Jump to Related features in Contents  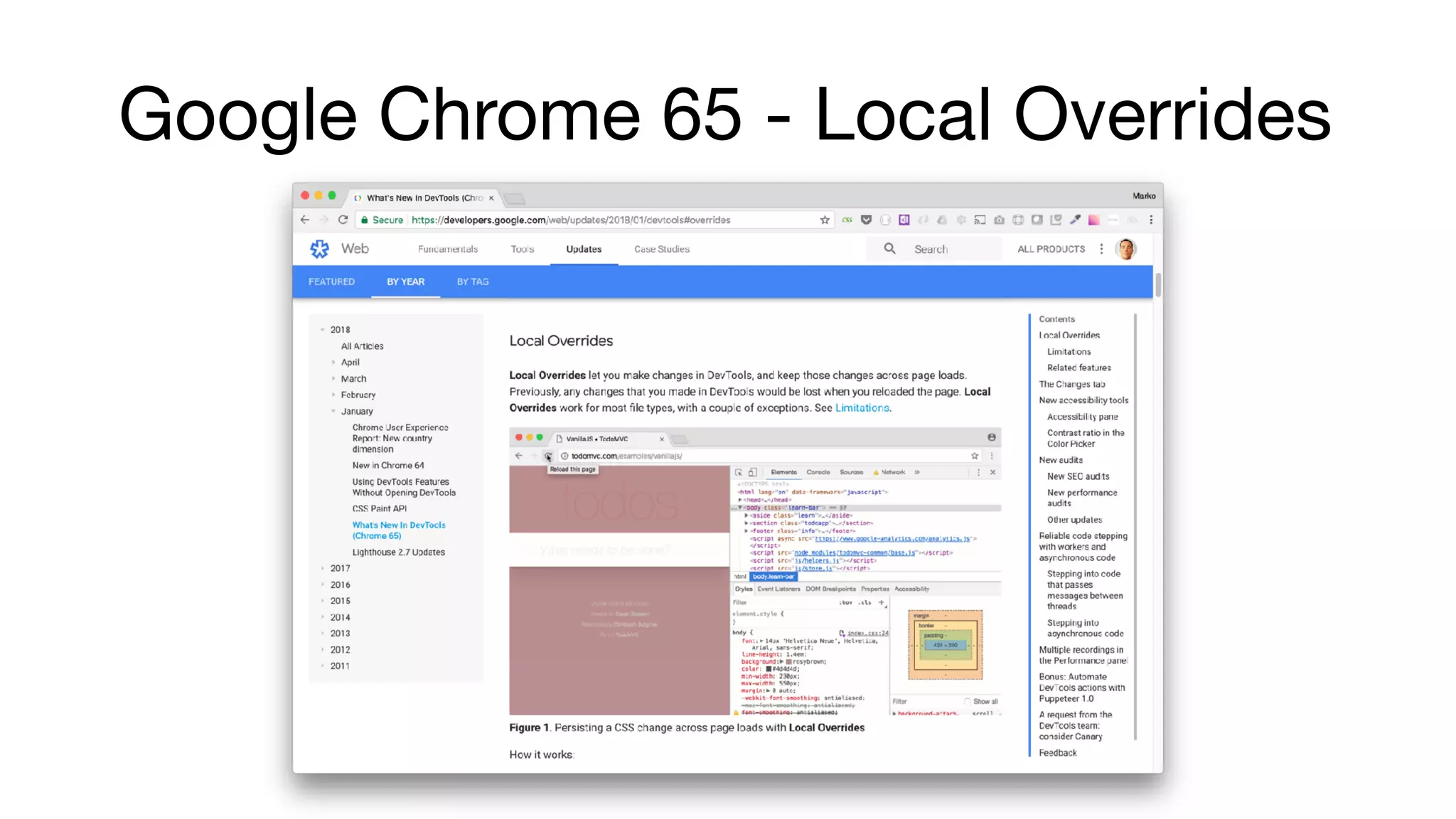(x=1078, y=368)
